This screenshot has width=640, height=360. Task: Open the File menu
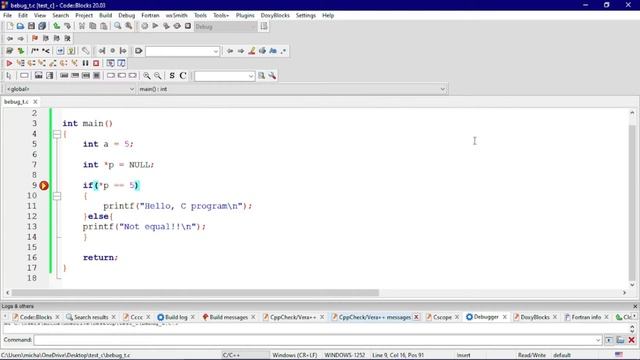coord(7,15)
